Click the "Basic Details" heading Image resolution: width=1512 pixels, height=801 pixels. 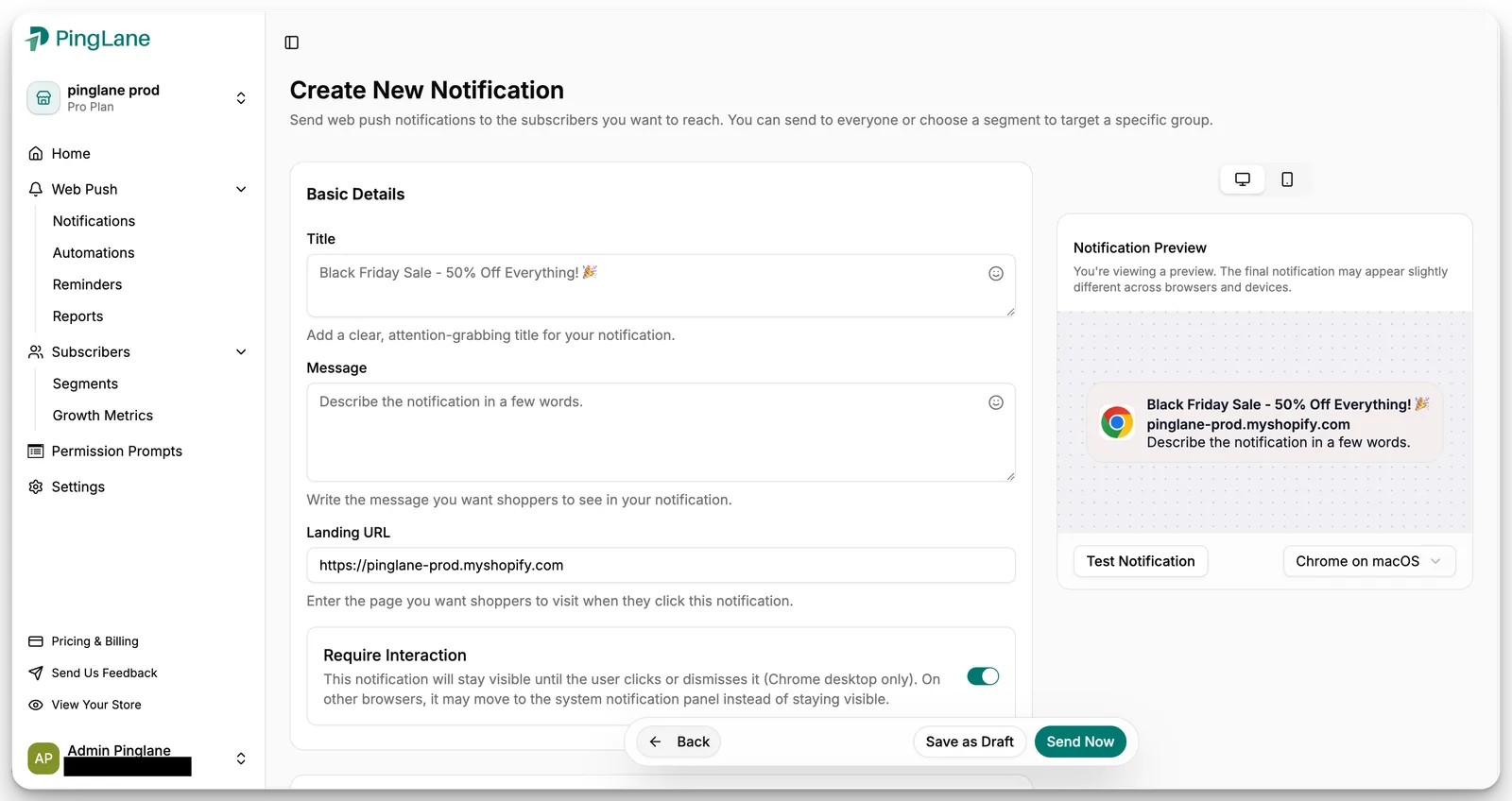point(355,194)
